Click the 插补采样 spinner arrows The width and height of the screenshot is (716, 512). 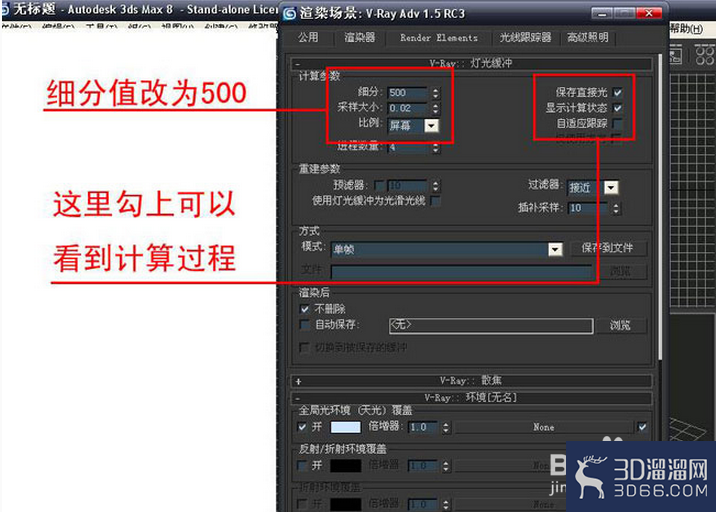click(616, 208)
